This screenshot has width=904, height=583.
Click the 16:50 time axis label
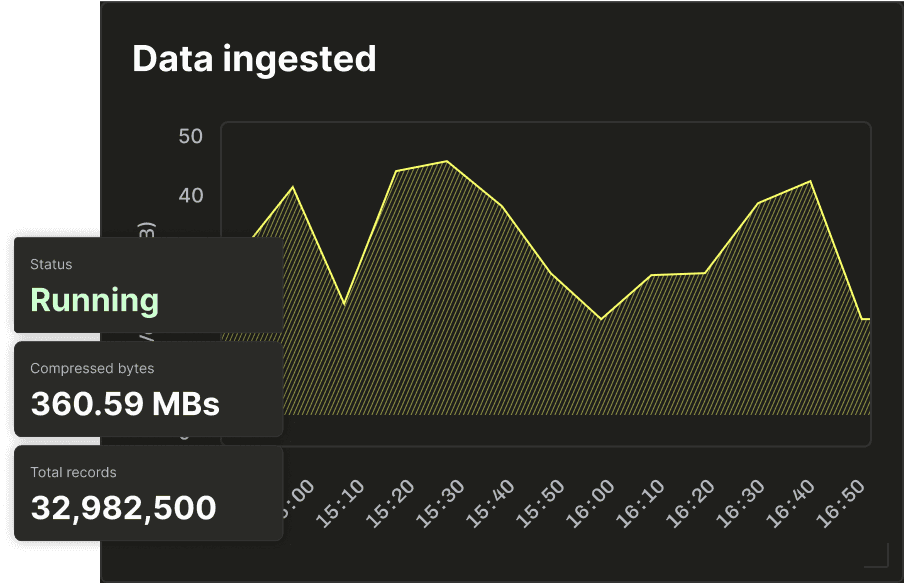[841, 503]
